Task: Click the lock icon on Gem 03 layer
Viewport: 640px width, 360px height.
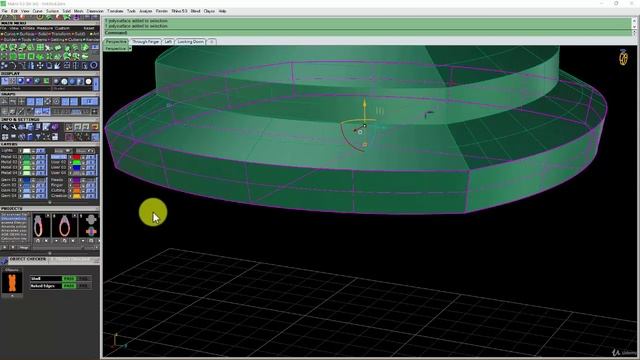Action: (33, 190)
